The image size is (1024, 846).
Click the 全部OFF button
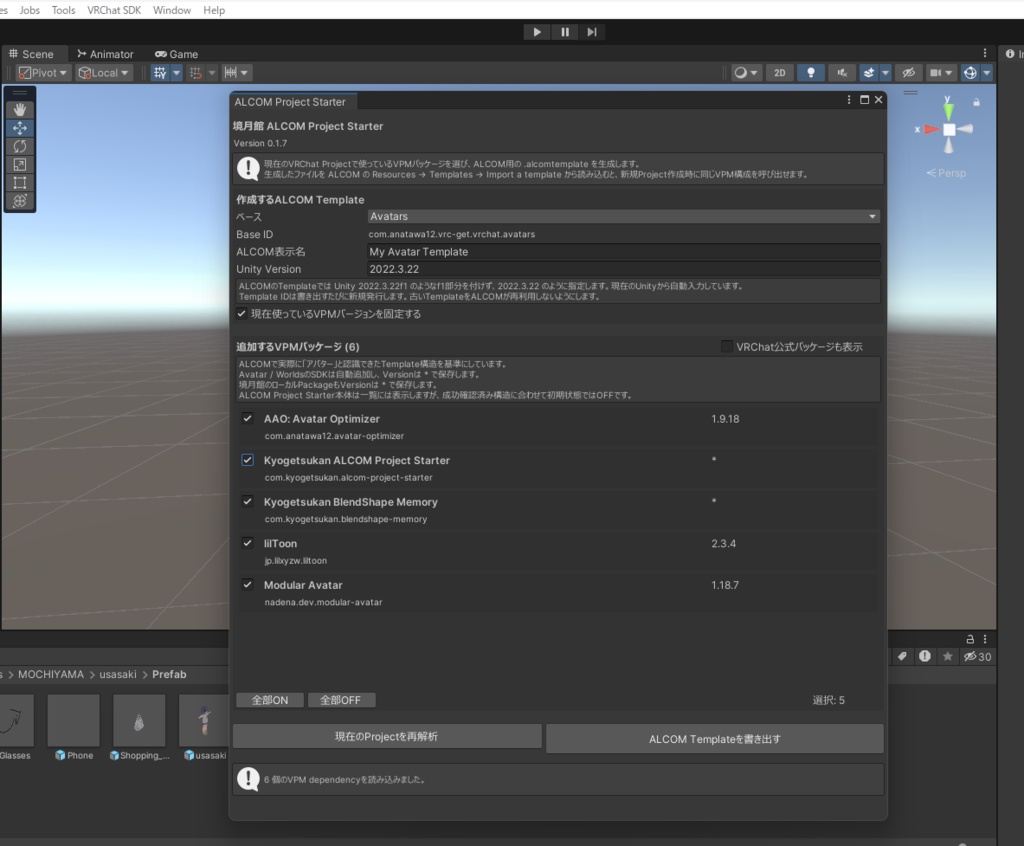[x=341, y=700]
